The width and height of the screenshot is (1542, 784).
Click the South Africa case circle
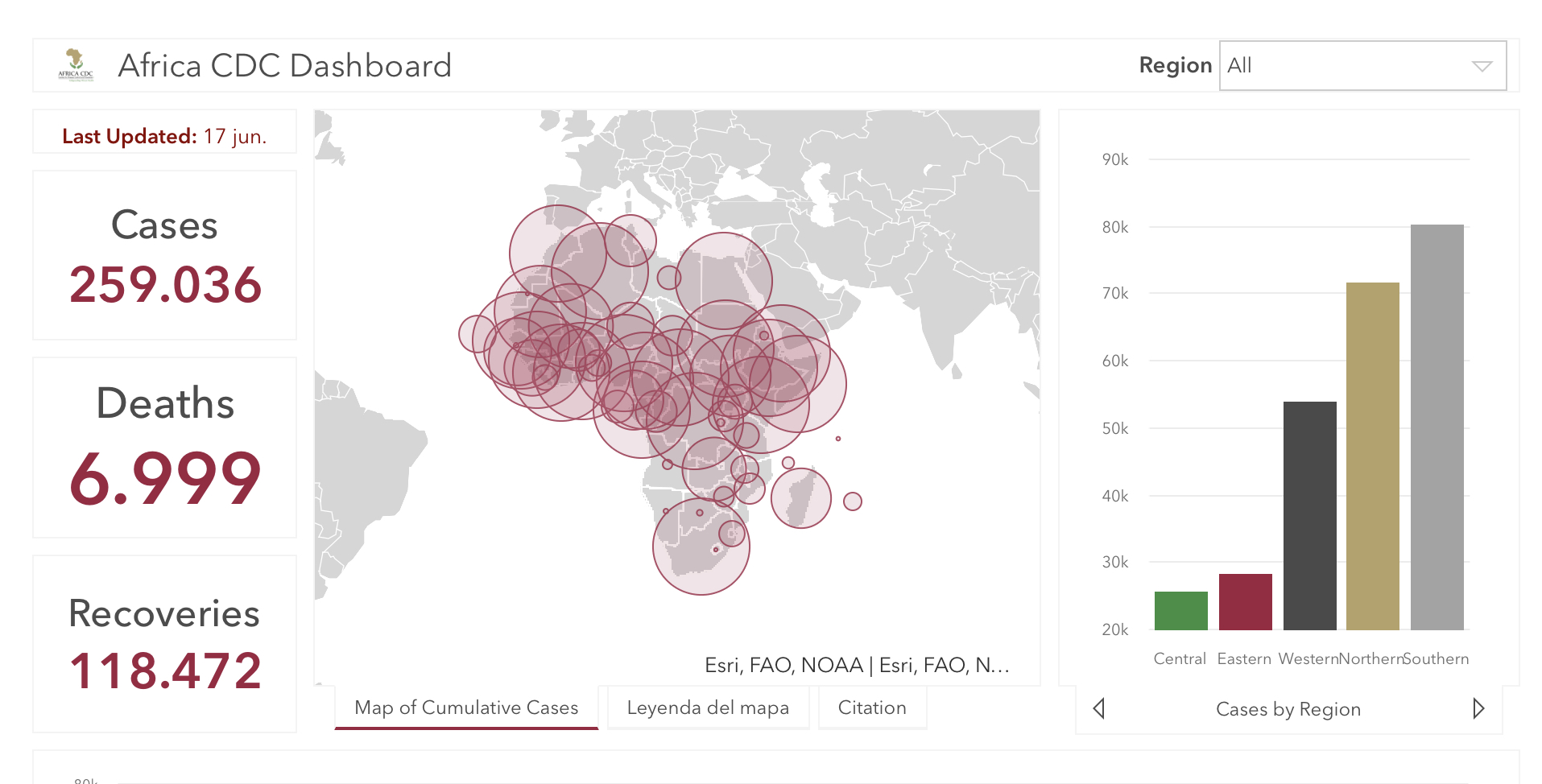[701, 547]
